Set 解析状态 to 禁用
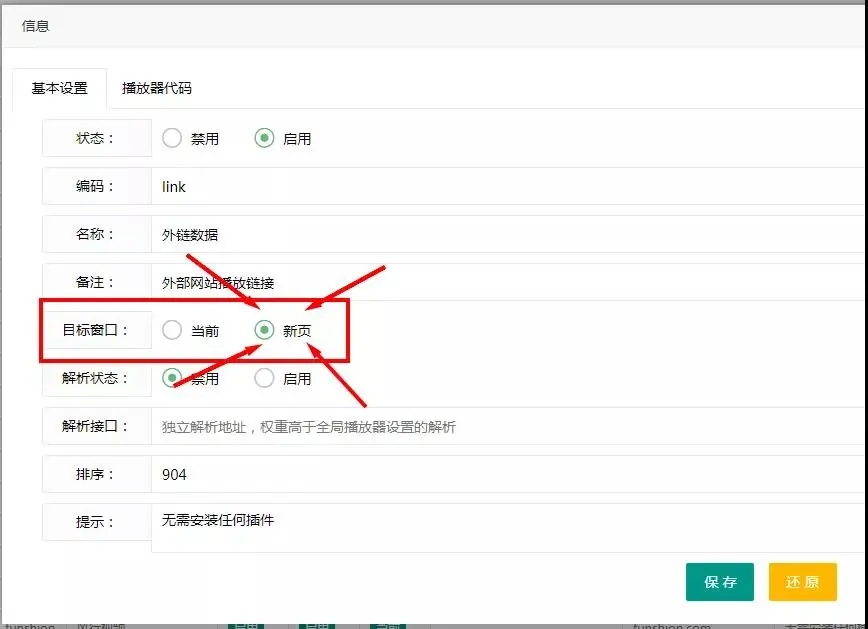Image resolution: width=868 pixels, height=629 pixels. pos(172,378)
